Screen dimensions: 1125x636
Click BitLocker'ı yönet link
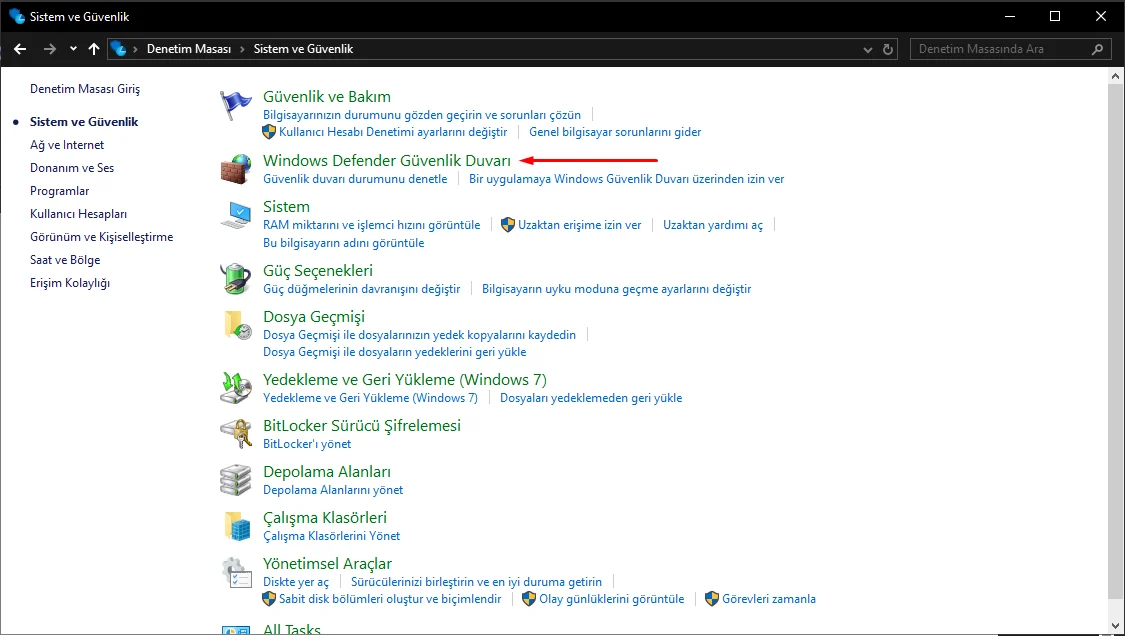(x=307, y=444)
